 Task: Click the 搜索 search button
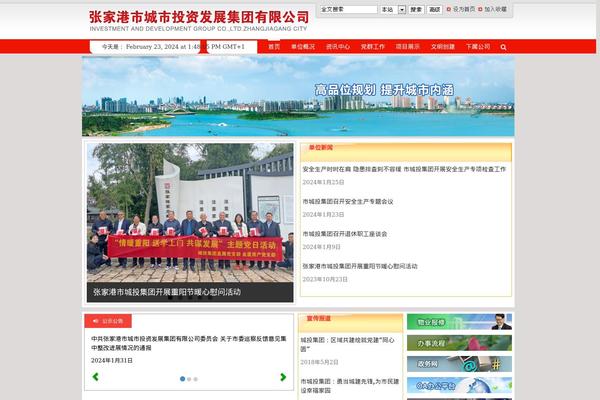tap(416, 9)
